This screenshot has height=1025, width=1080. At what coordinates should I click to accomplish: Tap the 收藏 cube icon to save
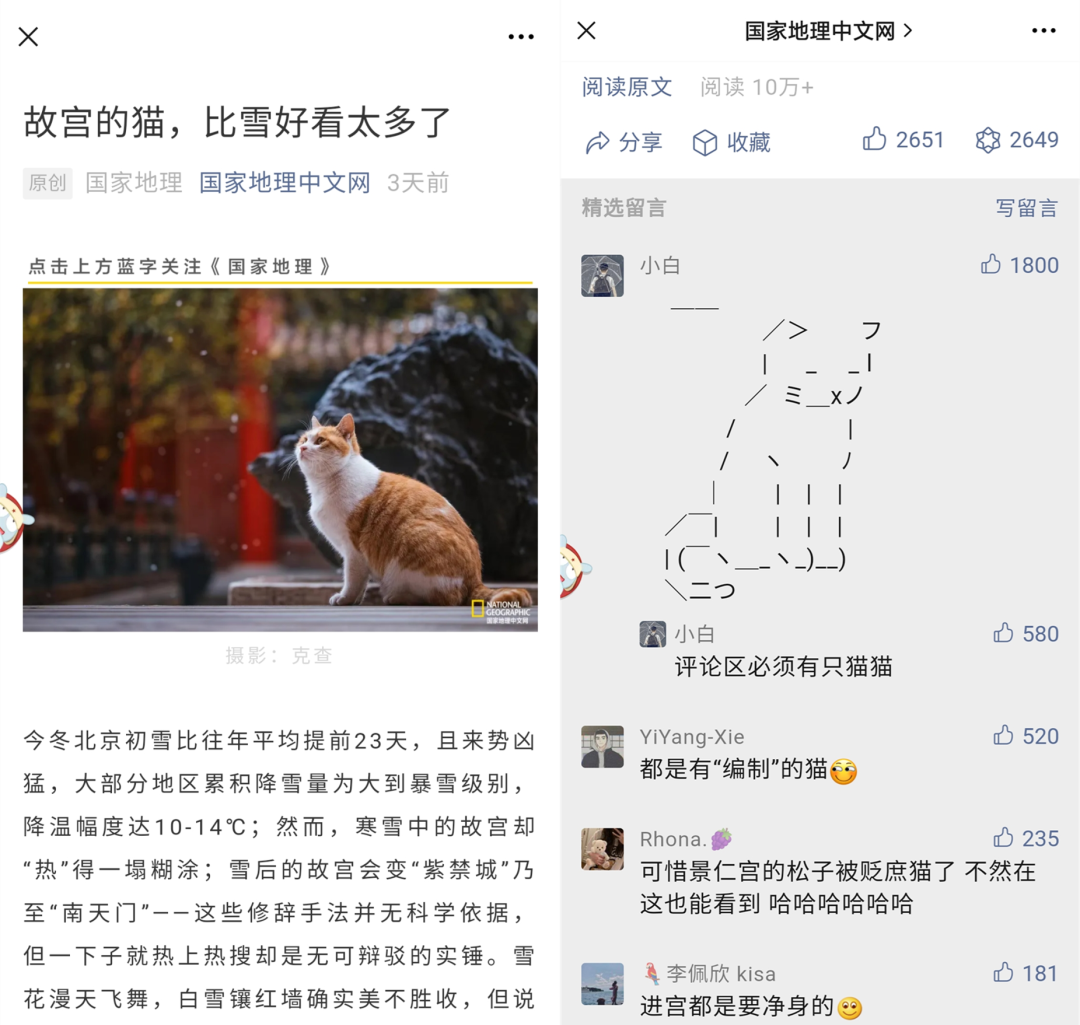(705, 143)
